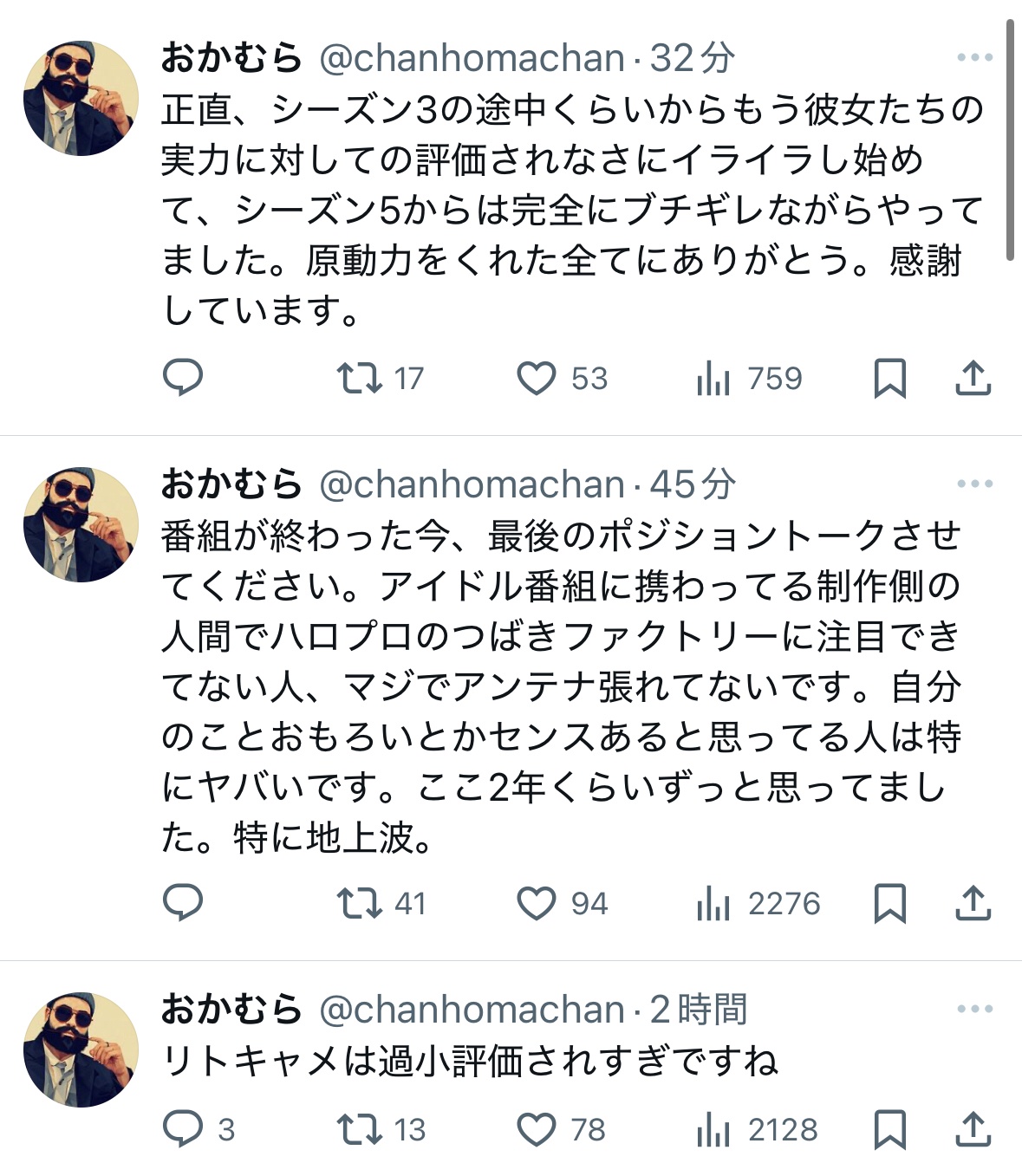The image size is (1022, 1176).
Task: Retweet the post with 17 reposts
Action: point(360,378)
